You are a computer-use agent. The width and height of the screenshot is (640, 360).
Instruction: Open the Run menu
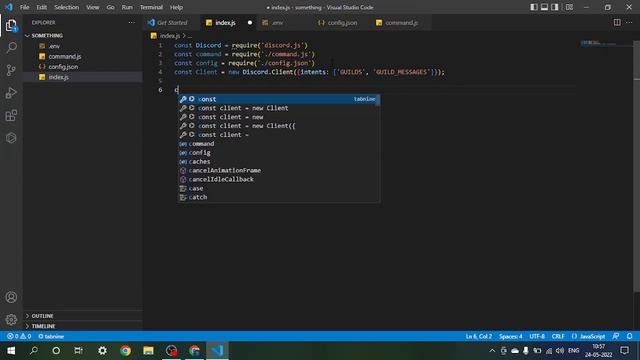127,7
